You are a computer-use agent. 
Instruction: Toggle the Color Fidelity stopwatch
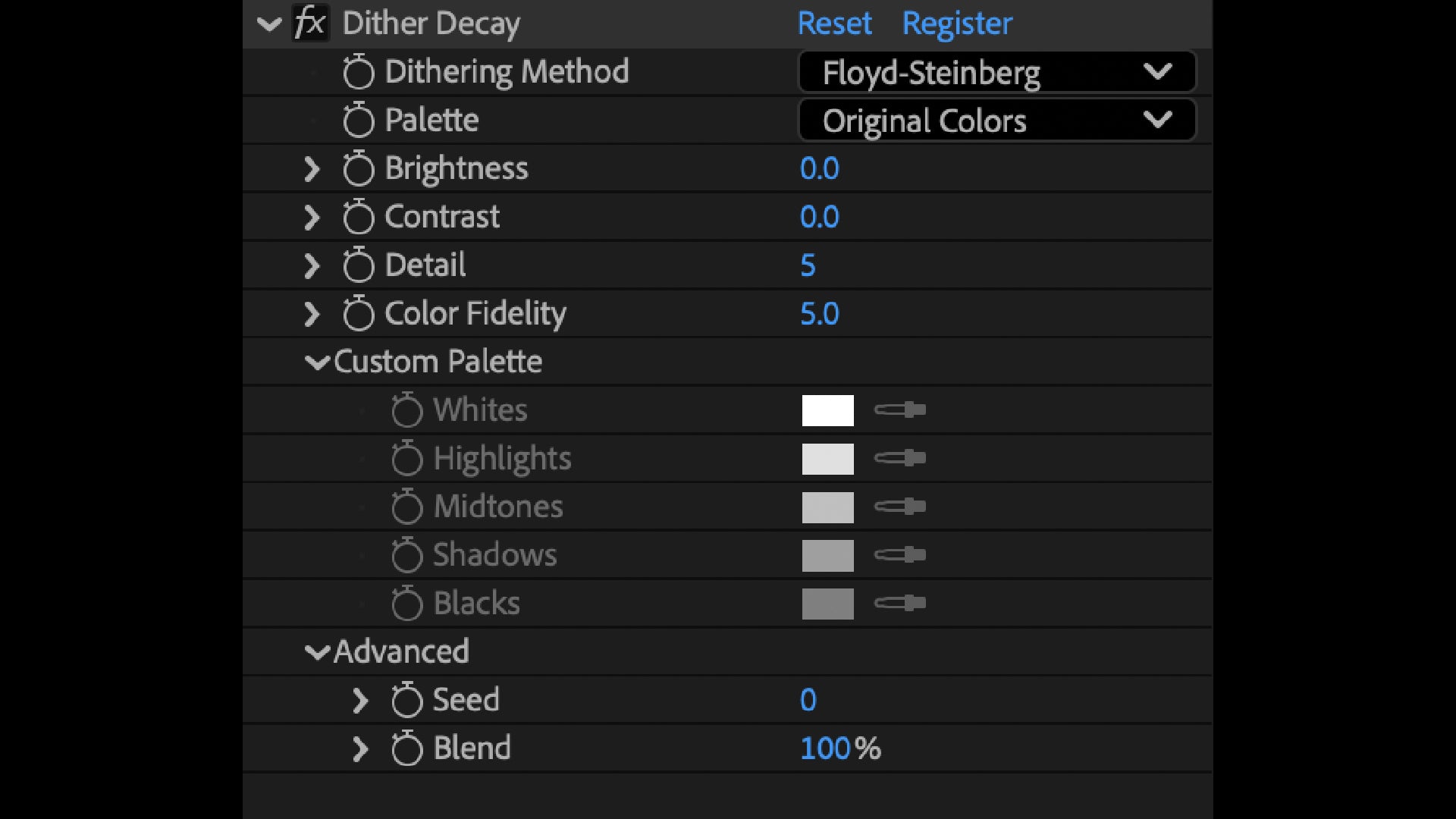tap(358, 314)
